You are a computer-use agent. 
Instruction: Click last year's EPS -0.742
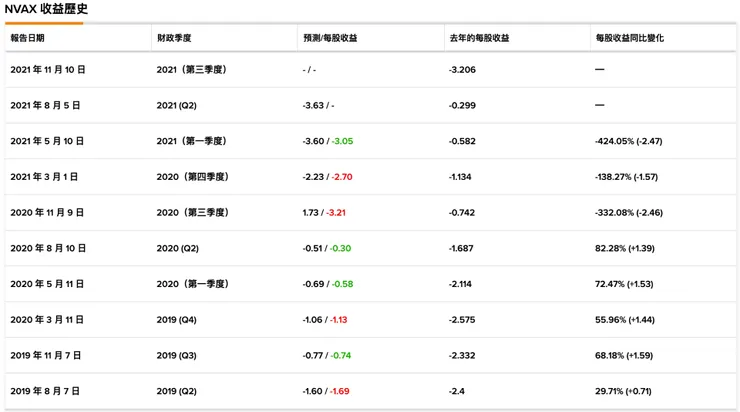click(x=462, y=213)
